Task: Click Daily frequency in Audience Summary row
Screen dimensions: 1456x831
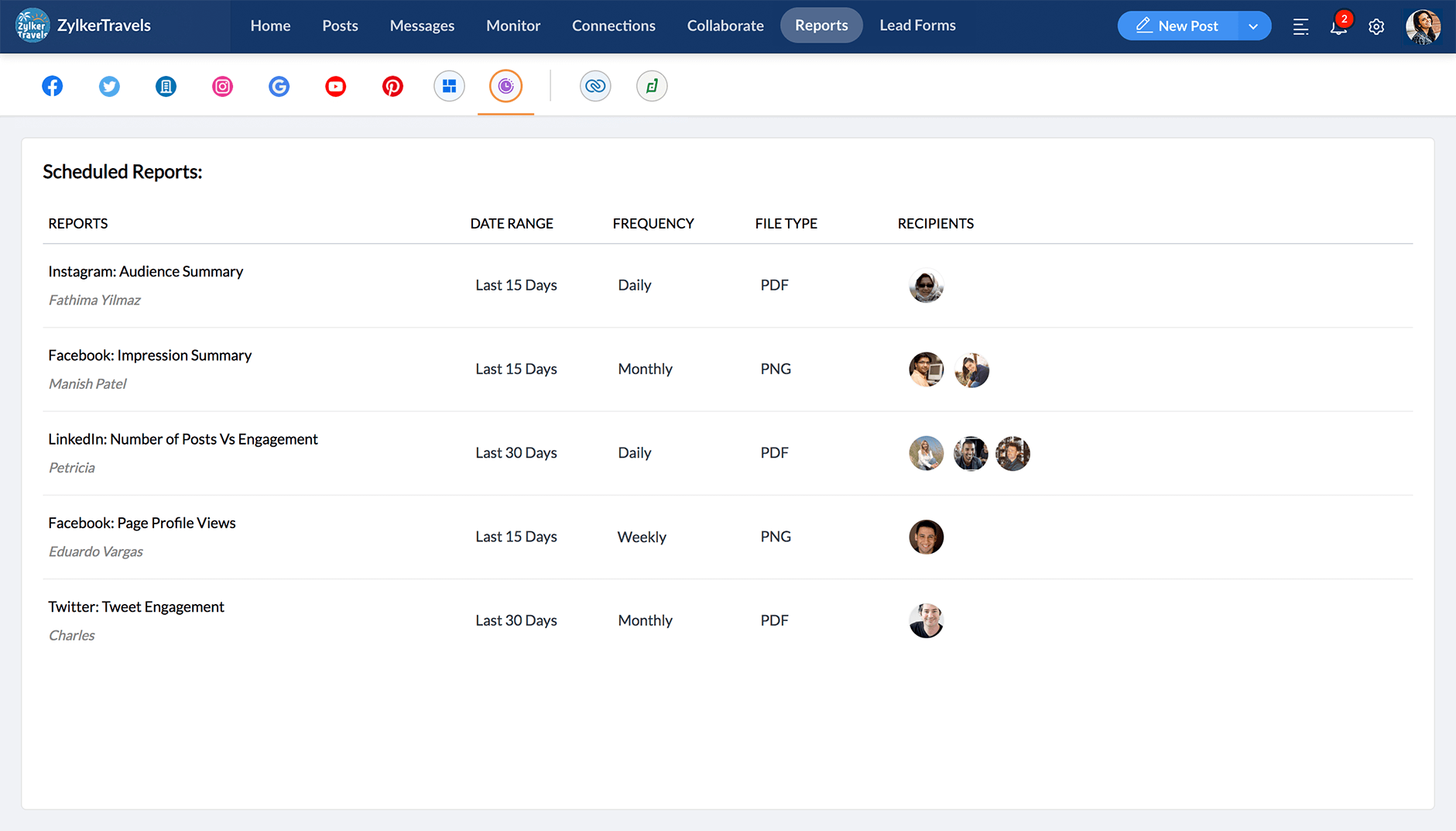Action: tap(635, 285)
